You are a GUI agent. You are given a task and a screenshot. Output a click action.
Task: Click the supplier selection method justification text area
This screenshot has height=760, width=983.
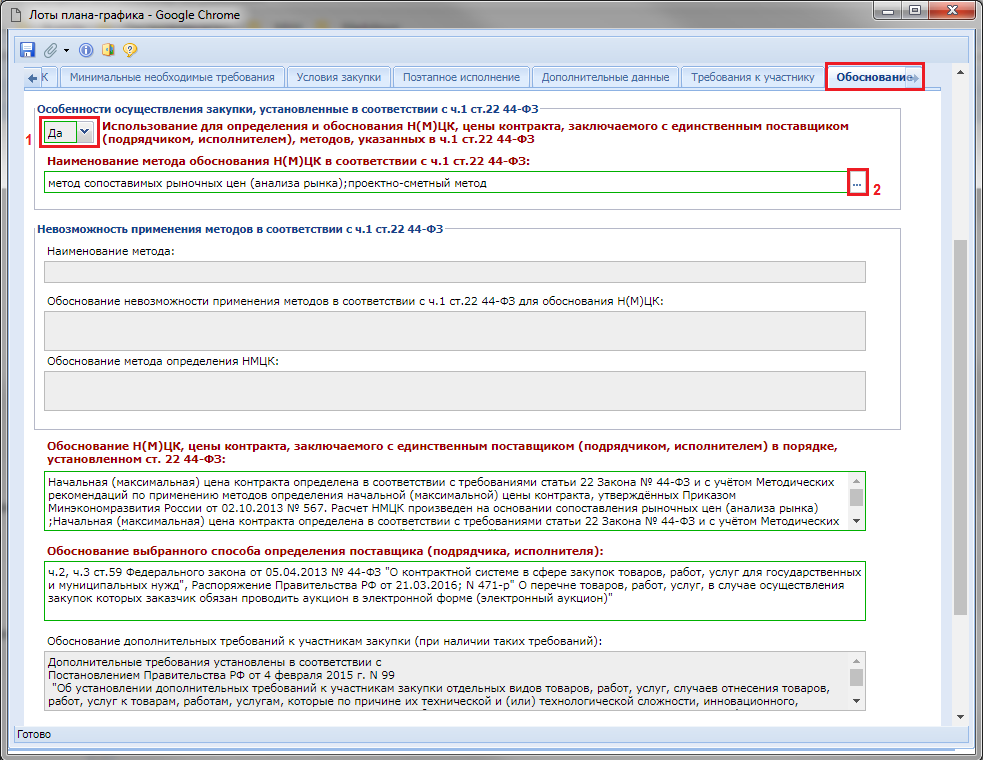pos(455,591)
